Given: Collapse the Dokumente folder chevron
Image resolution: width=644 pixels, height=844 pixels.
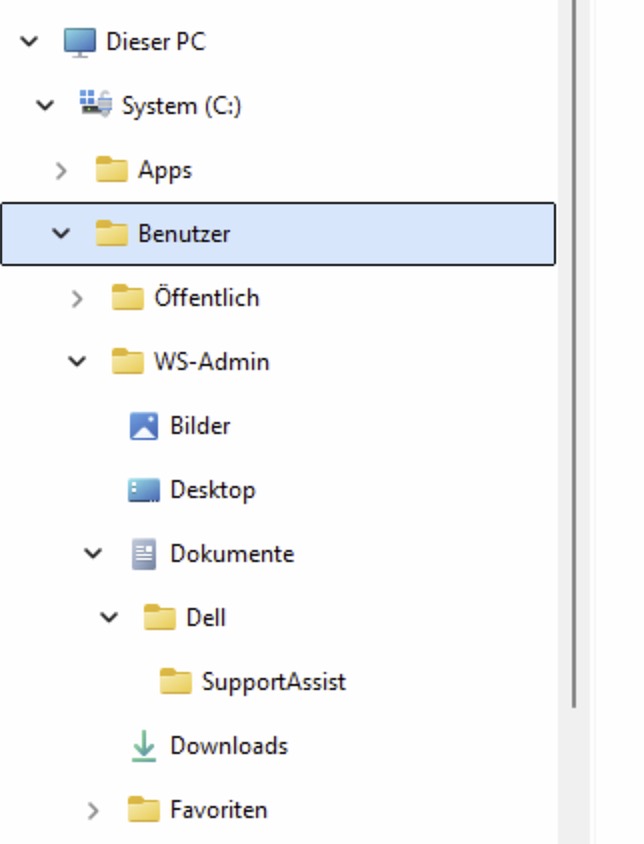Looking at the screenshot, I should click(94, 554).
